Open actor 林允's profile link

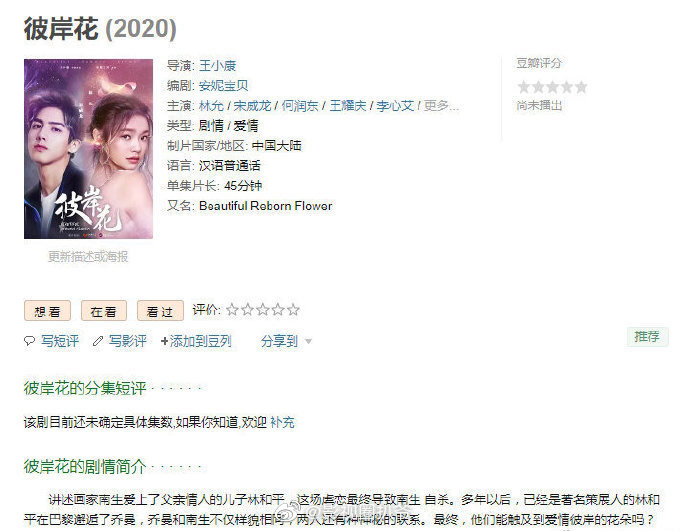coord(211,106)
